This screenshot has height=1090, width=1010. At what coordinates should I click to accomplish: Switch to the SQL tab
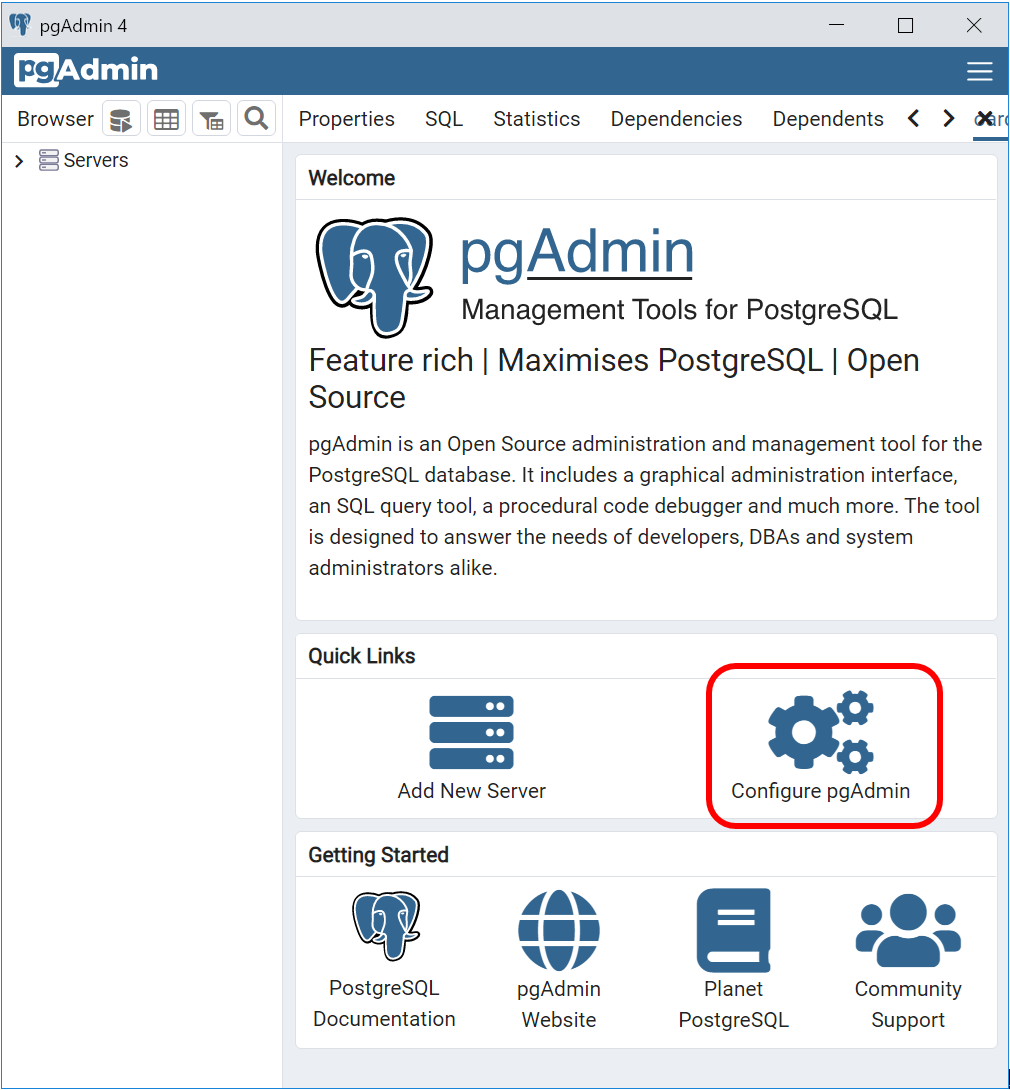tap(443, 119)
